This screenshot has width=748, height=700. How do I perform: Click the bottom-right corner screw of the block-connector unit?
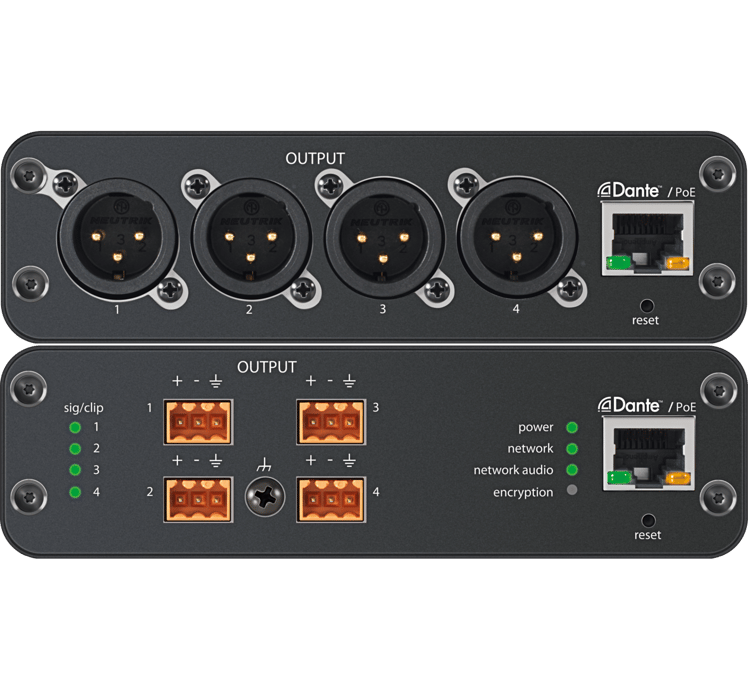coord(718,497)
